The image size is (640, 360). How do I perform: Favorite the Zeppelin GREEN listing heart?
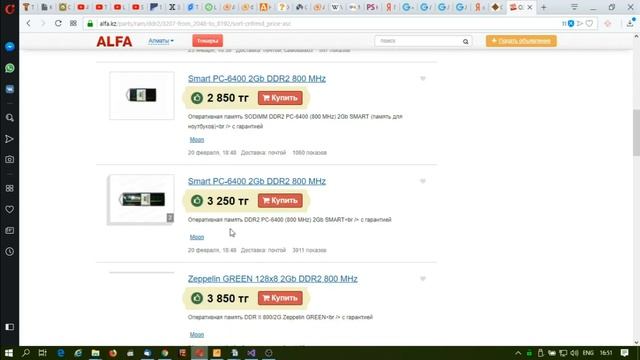pos(423,278)
